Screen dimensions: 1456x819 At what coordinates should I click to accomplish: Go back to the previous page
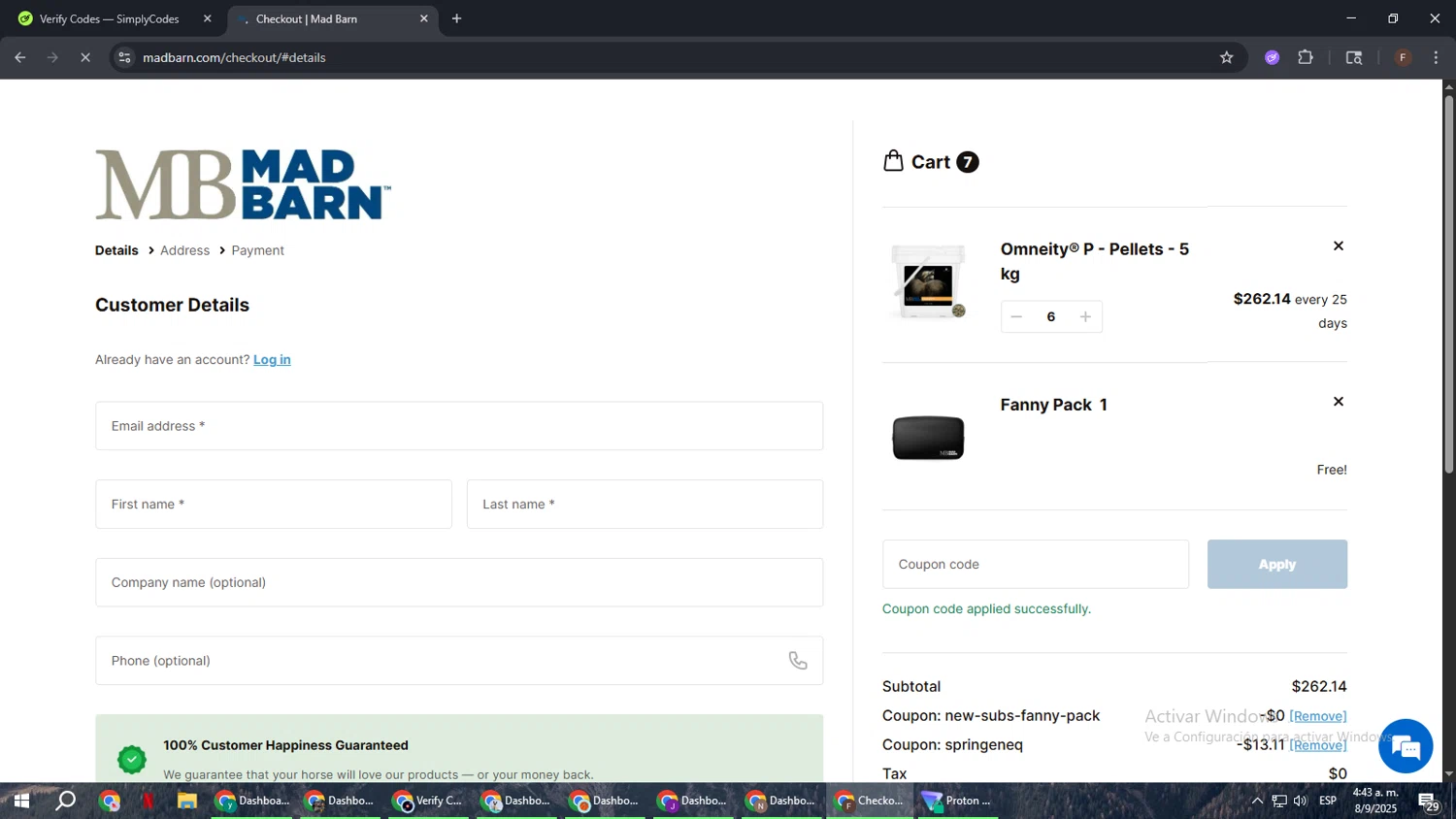click(19, 57)
